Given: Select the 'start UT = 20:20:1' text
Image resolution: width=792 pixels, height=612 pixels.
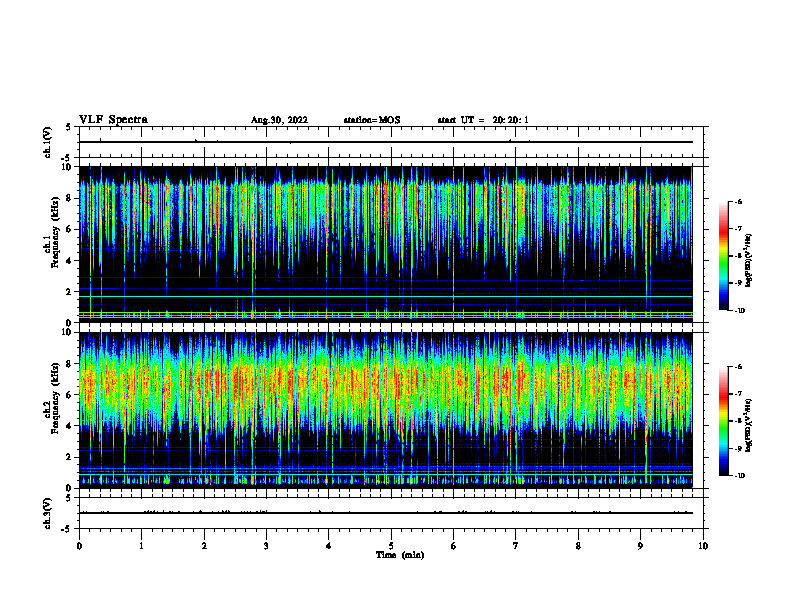Looking at the screenshot, I should tap(483, 120).
